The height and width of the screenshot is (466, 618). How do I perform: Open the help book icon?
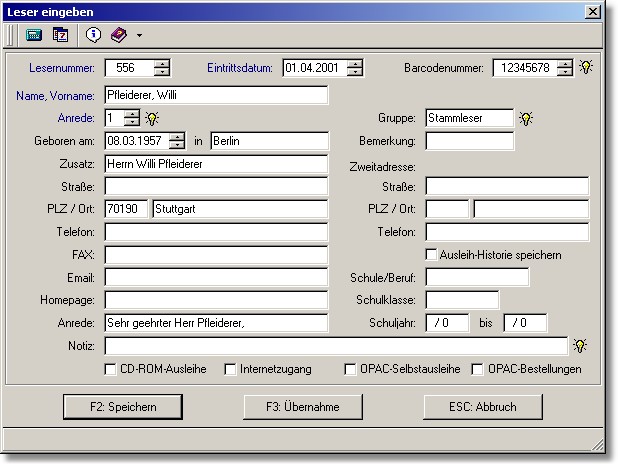point(119,35)
